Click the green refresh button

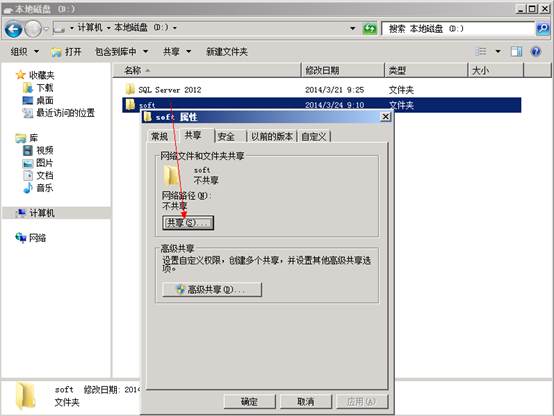(x=370, y=28)
